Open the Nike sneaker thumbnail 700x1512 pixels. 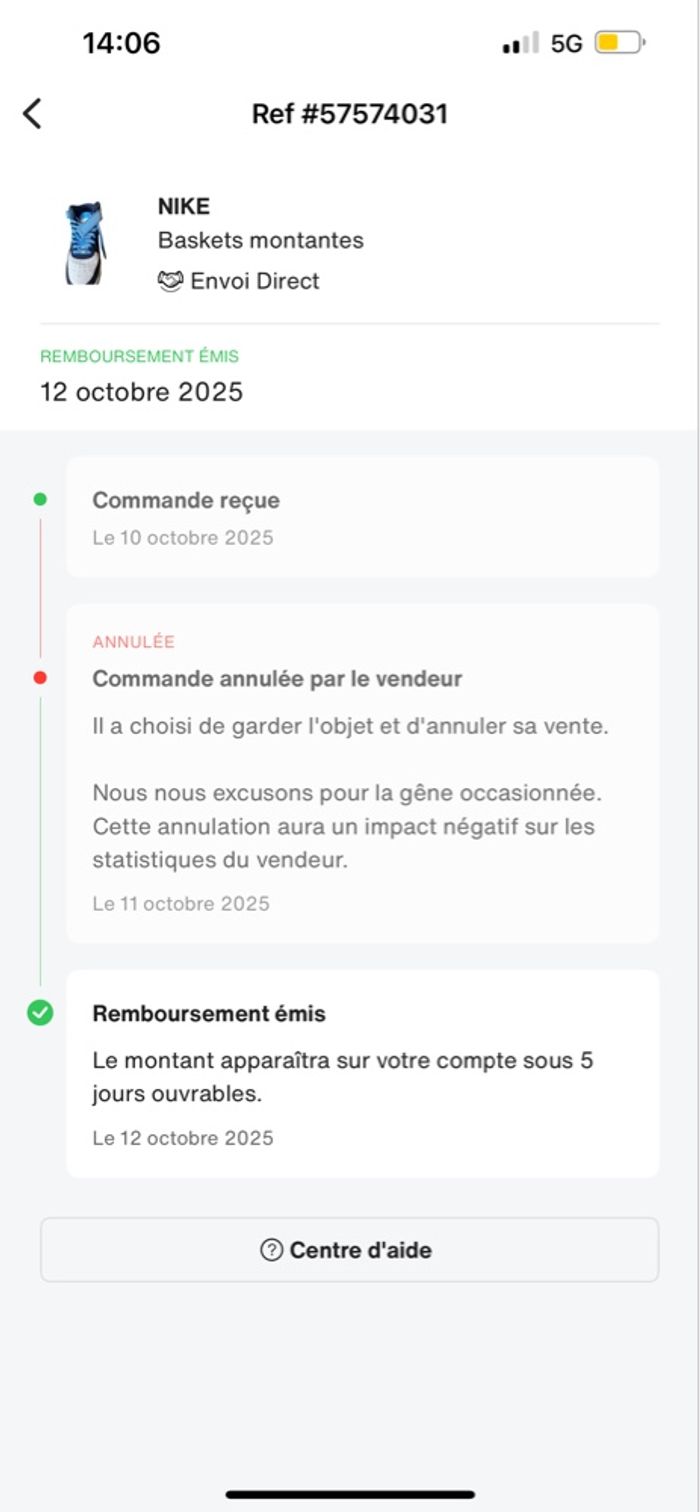[x=85, y=243]
